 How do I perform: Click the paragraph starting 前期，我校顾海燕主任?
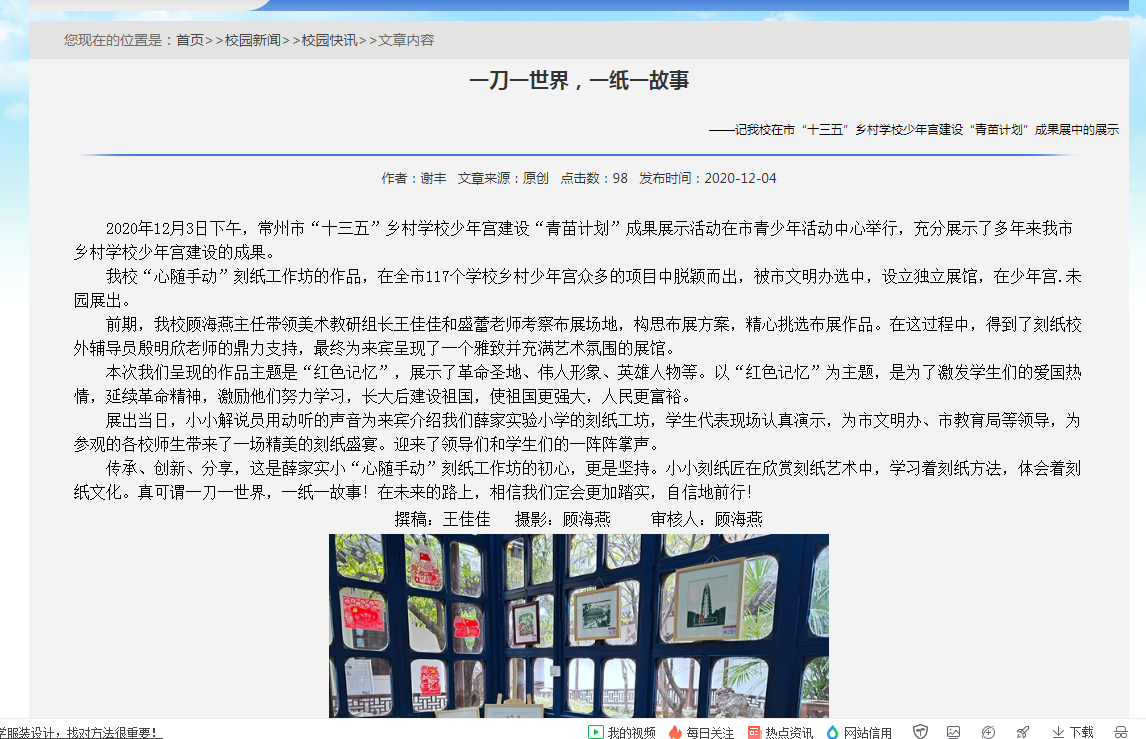[x=577, y=336]
